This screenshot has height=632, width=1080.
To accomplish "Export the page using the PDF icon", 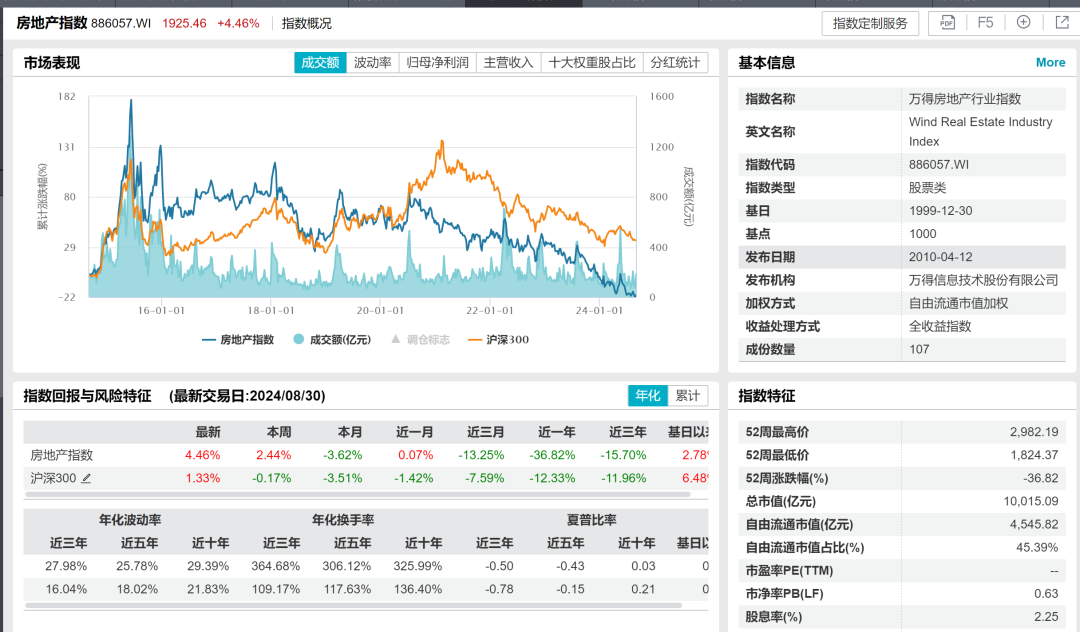I will coord(947,23).
